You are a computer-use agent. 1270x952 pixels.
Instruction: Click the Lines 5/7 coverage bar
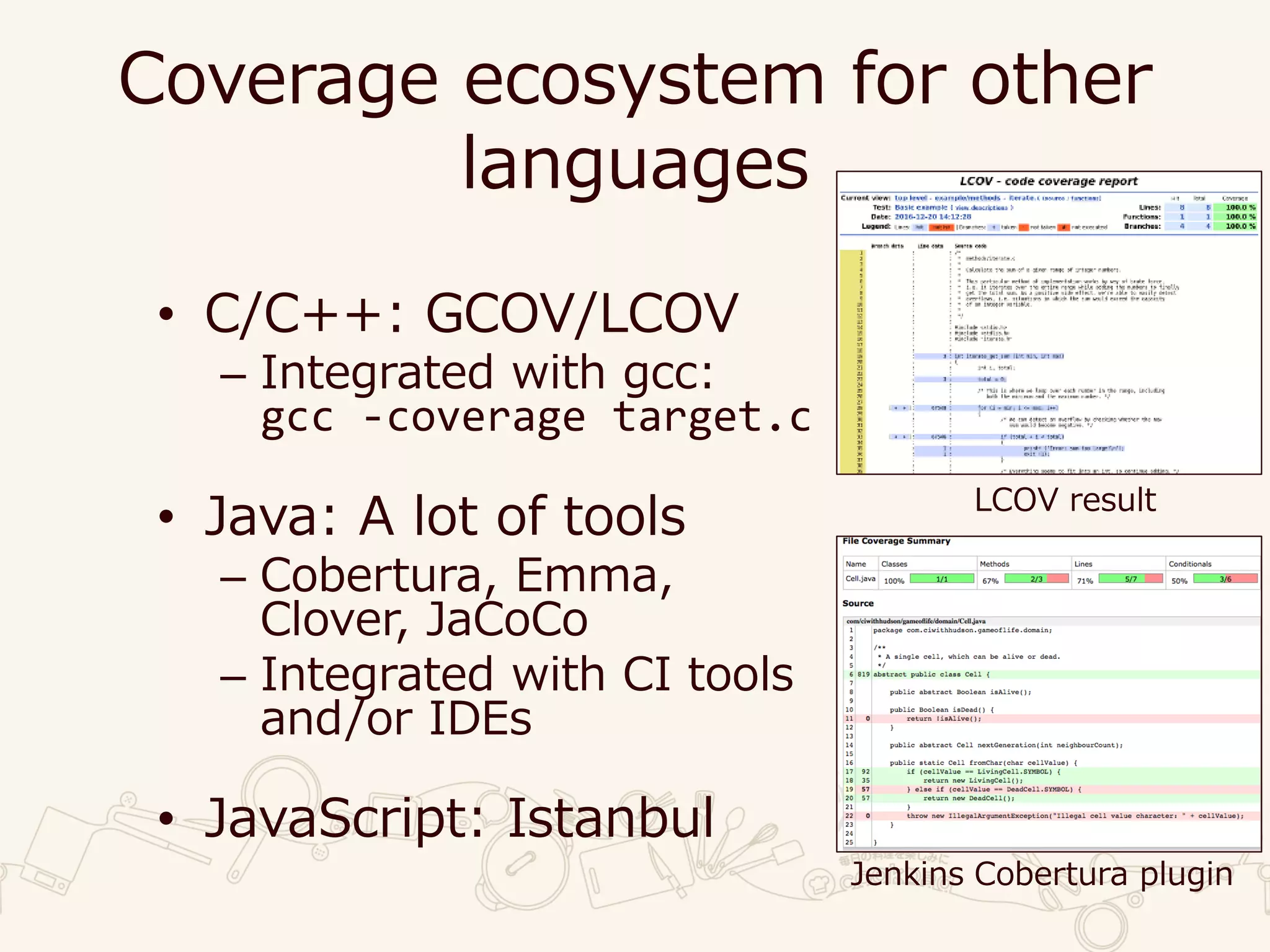1130,579
